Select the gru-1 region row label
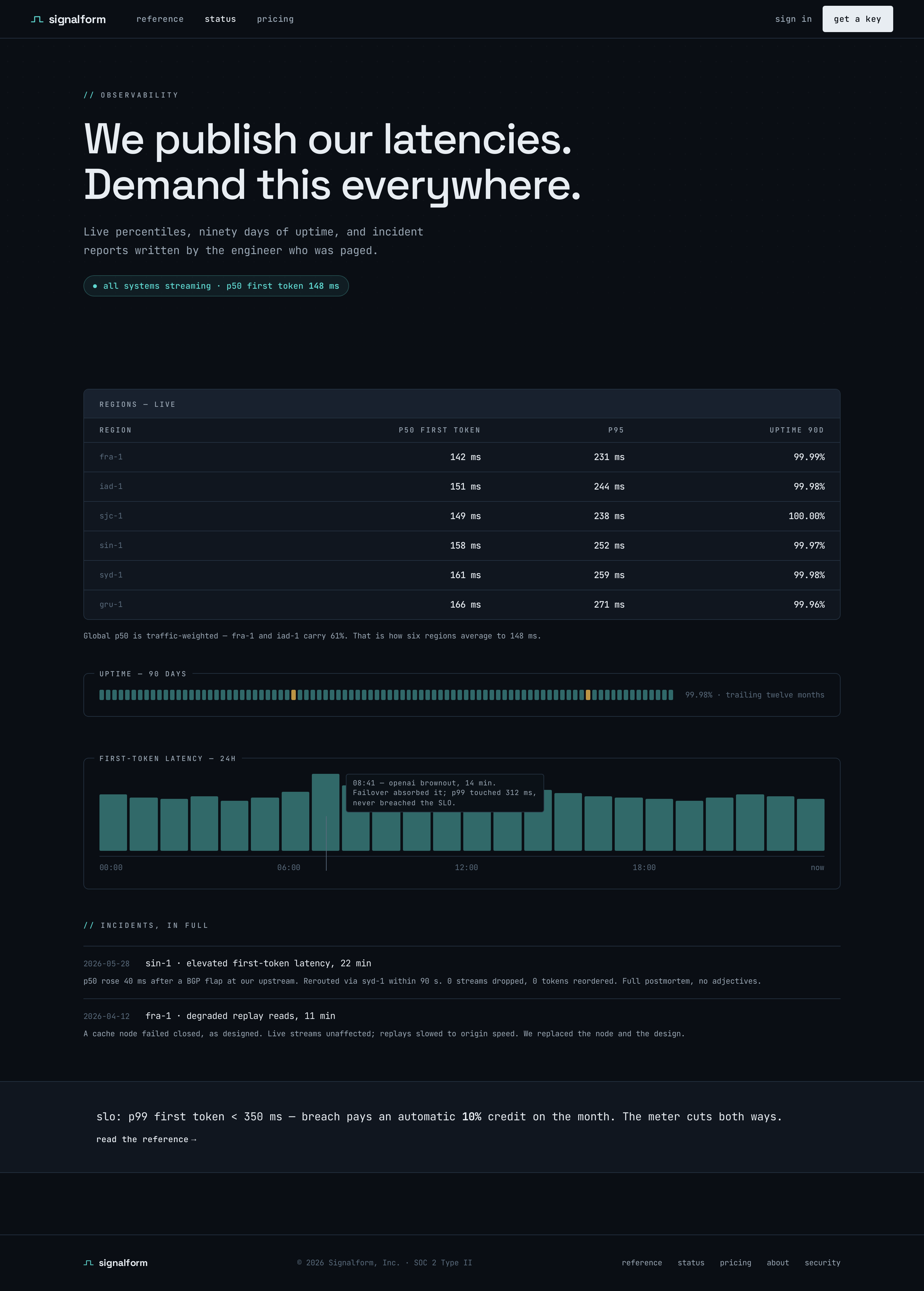The image size is (924, 1291). pos(111,605)
